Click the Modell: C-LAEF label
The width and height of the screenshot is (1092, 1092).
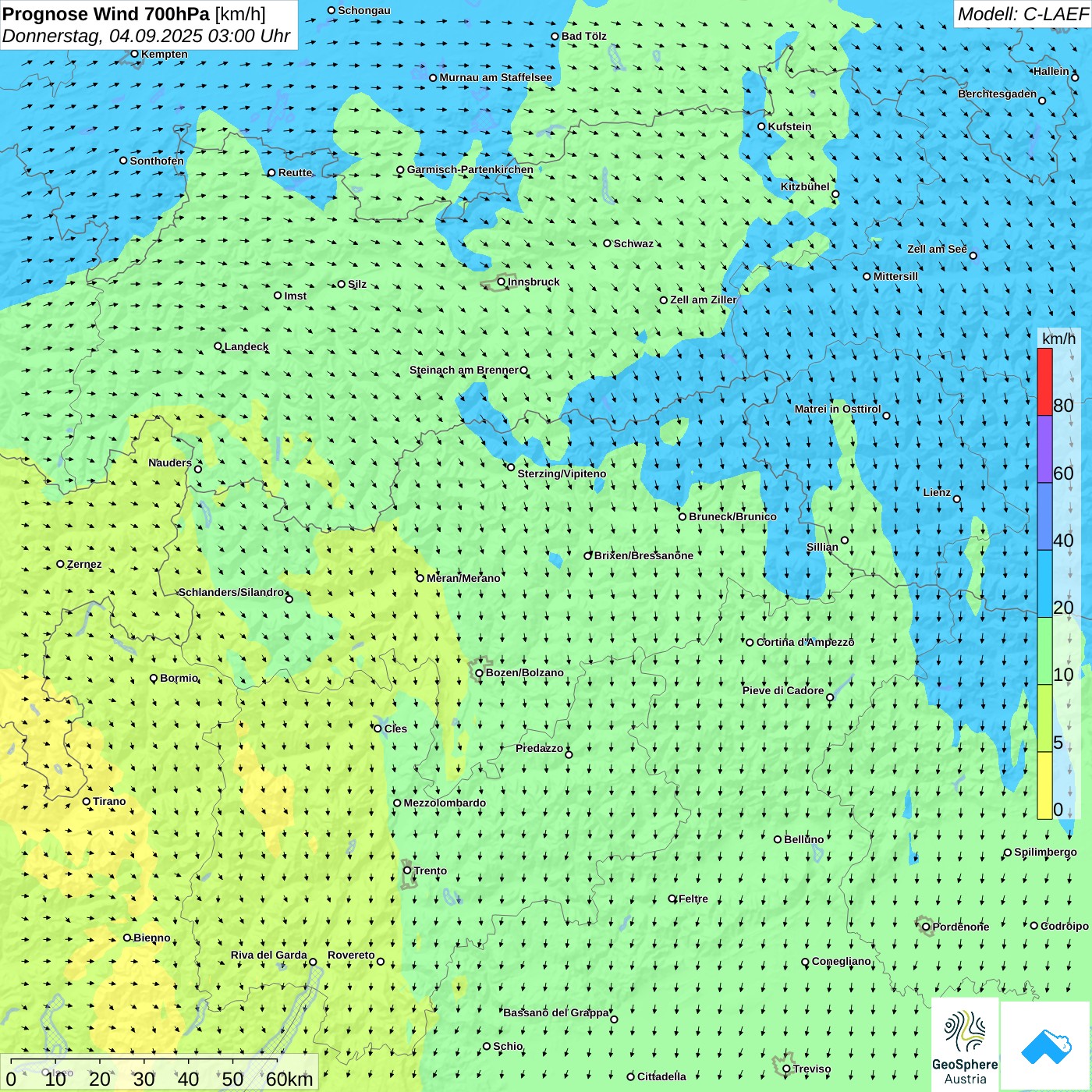1023,14
